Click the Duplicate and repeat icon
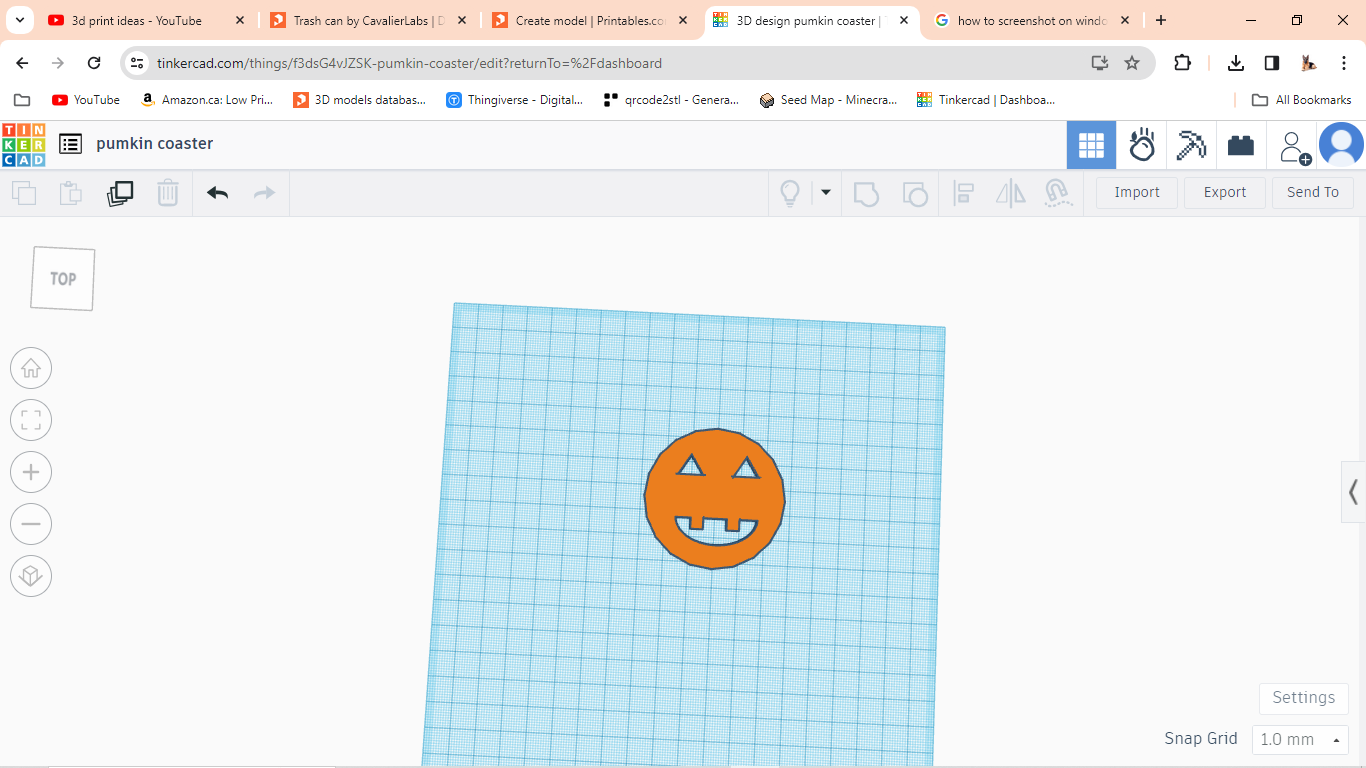 click(x=120, y=193)
